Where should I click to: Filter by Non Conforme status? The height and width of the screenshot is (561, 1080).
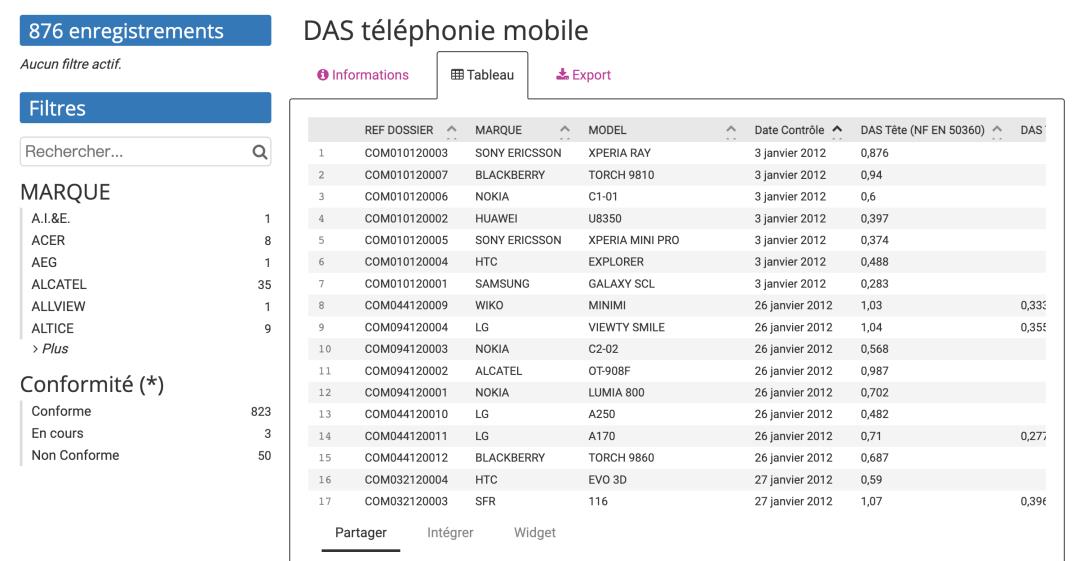point(76,456)
